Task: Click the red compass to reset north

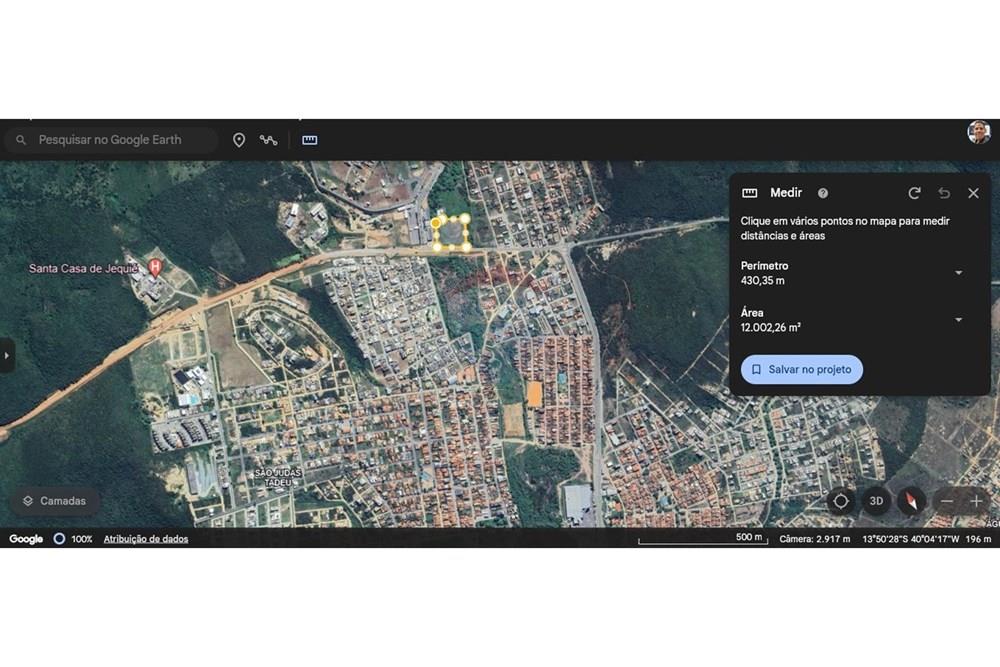Action: 911,501
